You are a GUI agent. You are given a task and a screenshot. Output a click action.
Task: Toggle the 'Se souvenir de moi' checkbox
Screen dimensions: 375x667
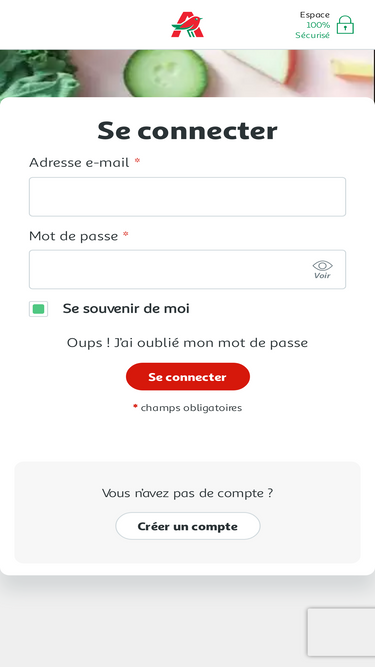pyautogui.click(x=38, y=309)
